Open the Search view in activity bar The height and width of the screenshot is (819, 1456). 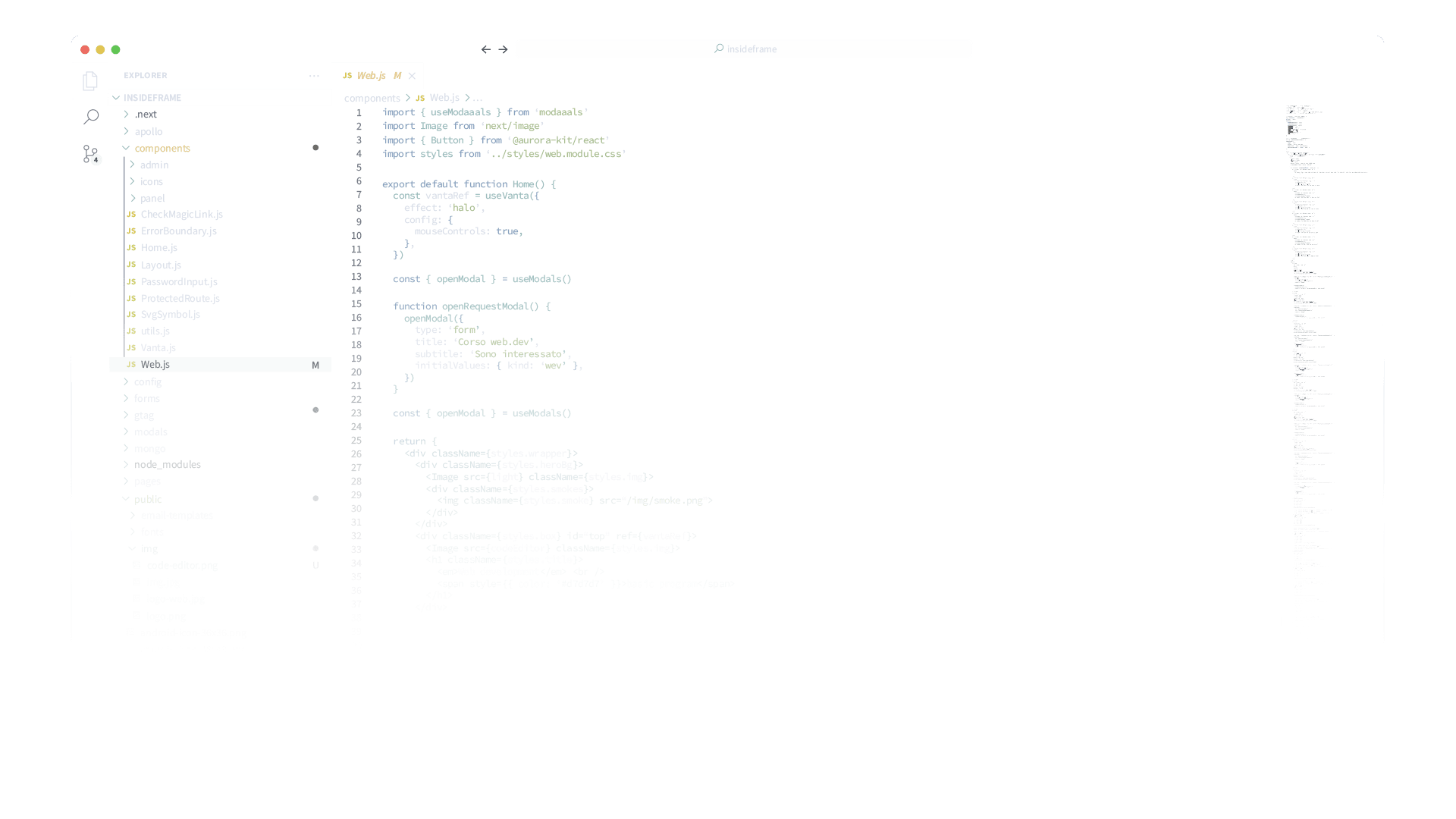click(90, 117)
